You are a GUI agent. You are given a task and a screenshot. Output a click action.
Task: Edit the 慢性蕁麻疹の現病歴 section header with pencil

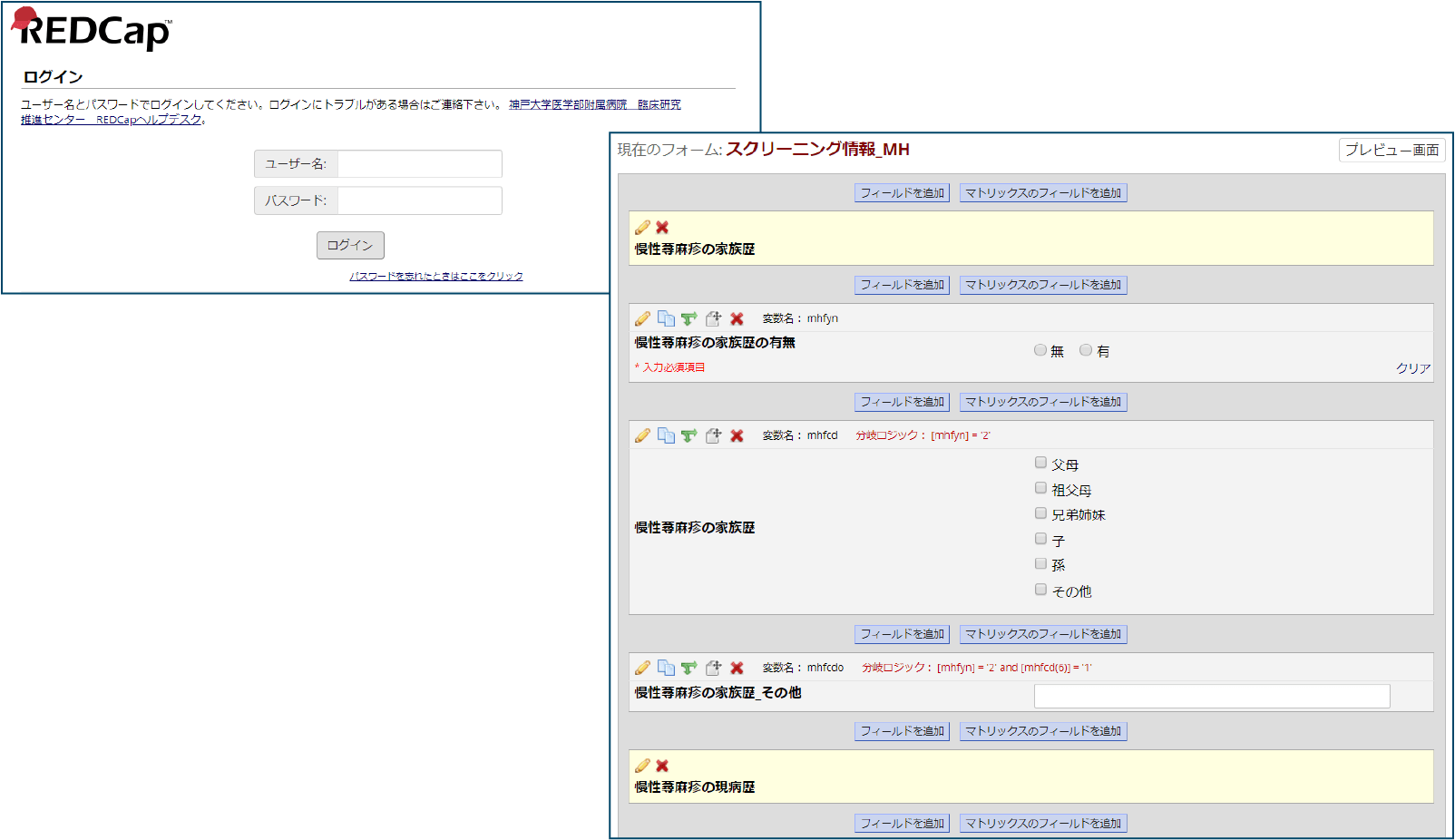[642, 766]
